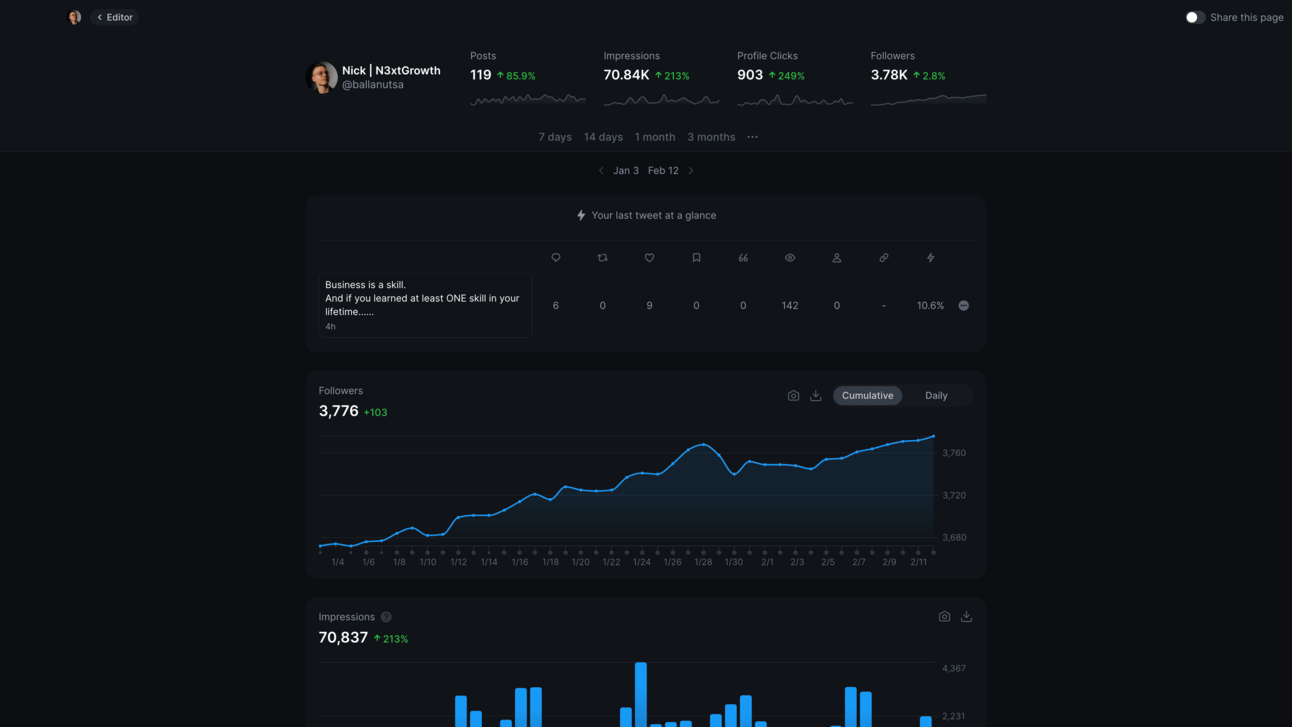Open the 'Business is a skill' tweet

(x=425, y=305)
